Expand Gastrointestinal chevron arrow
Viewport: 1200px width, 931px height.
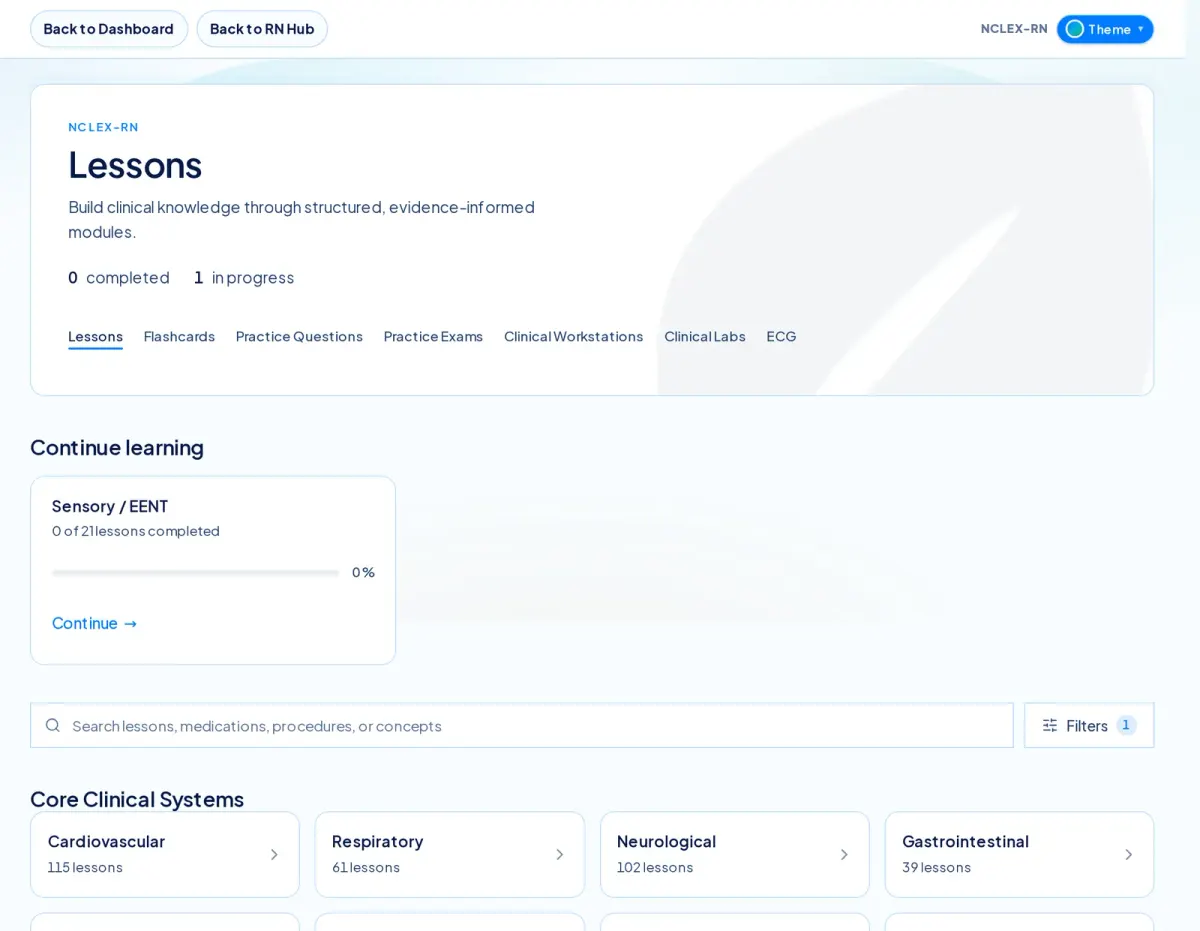pyautogui.click(x=1129, y=854)
